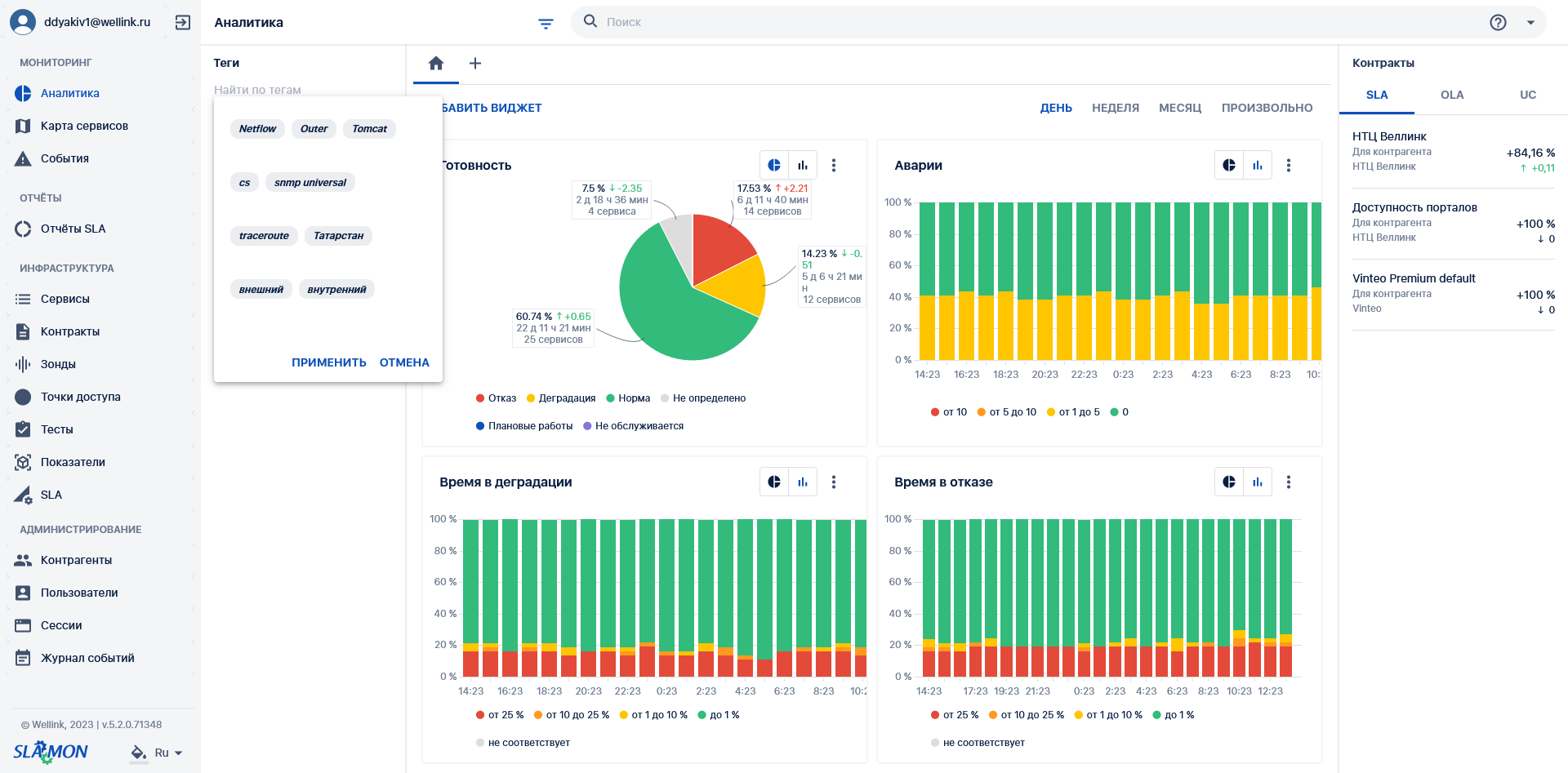
Task: Open the filter icon next to Аналитика title
Action: point(546,24)
